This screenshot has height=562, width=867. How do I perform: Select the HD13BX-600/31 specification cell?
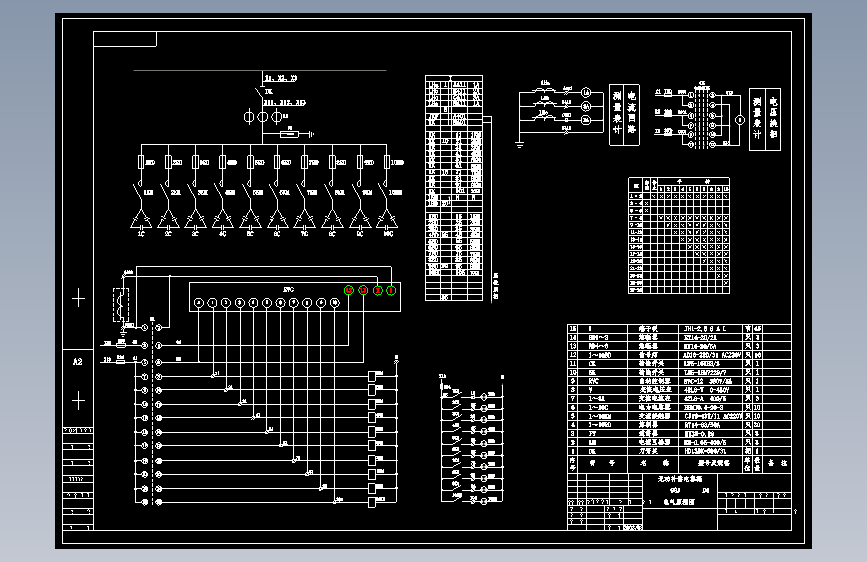click(x=711, y=451)
